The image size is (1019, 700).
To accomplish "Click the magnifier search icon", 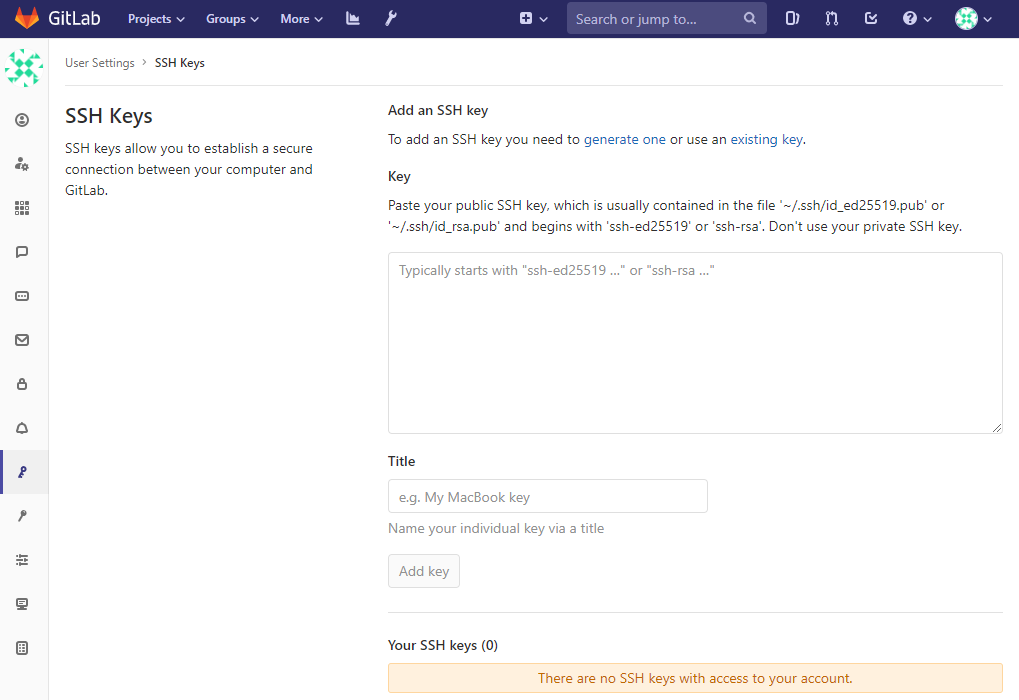I will (750, 18).
